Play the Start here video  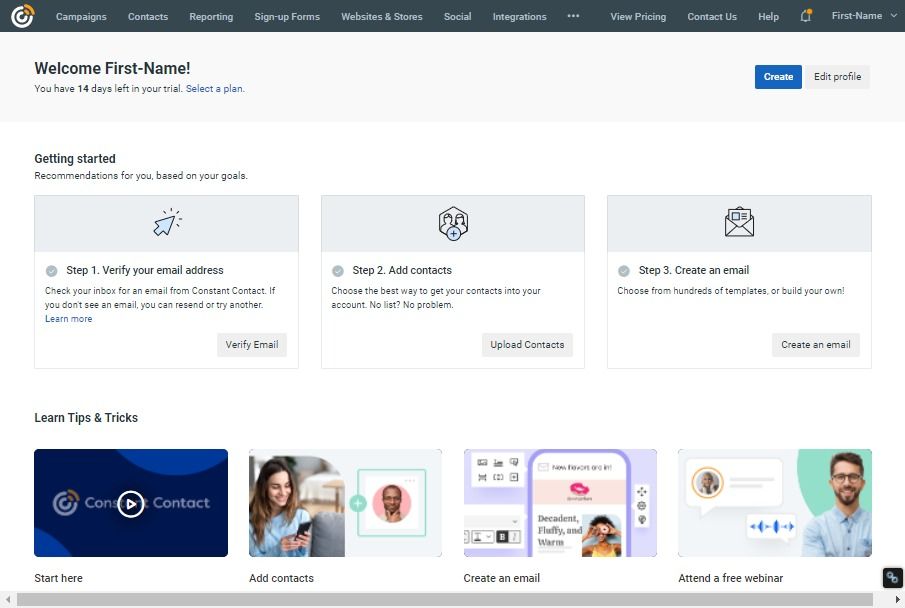click(x=131, y=503)
